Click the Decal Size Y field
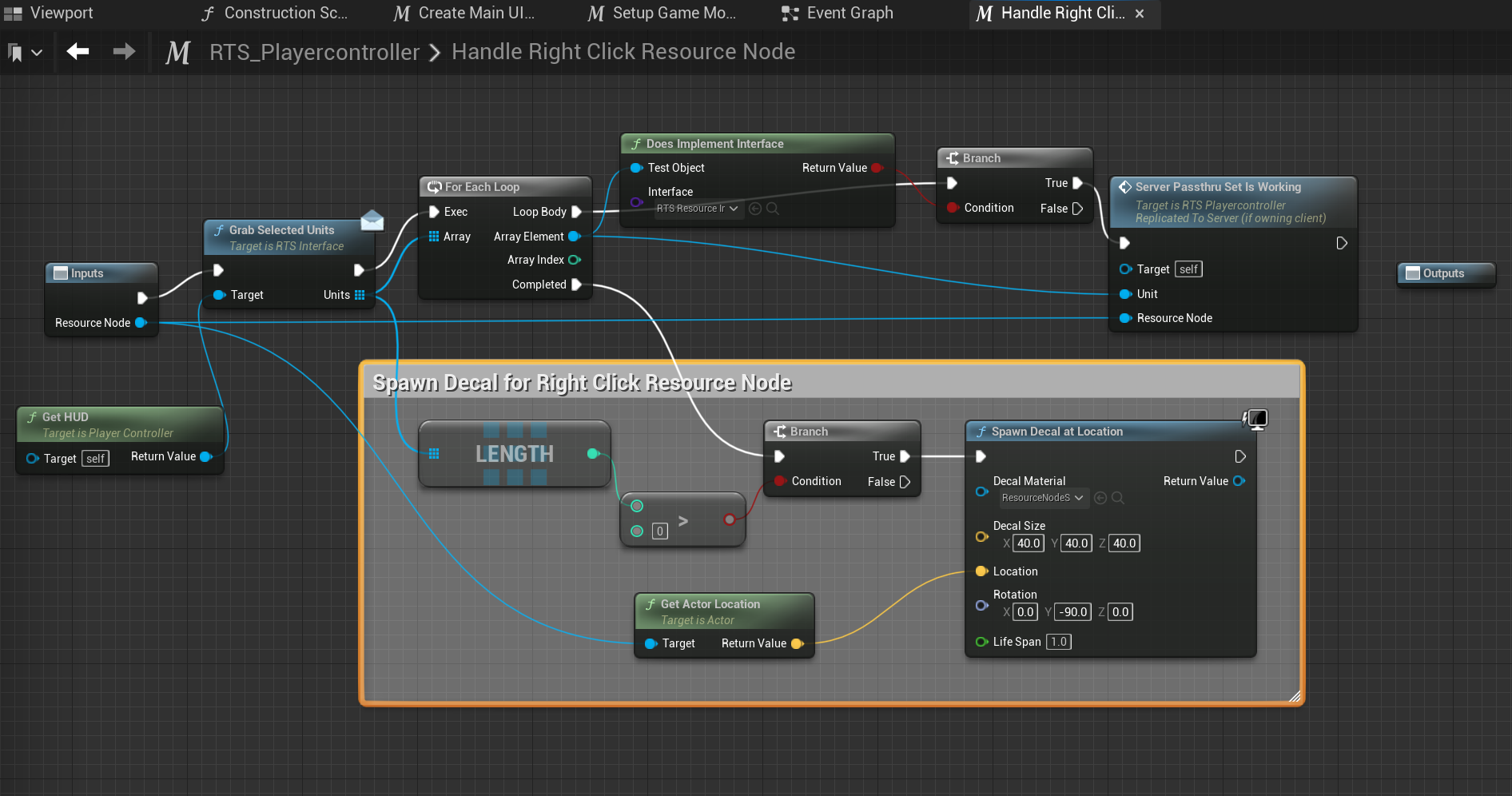The height and width of the screenshot is (796, 1512). (x=1076, y=543)
